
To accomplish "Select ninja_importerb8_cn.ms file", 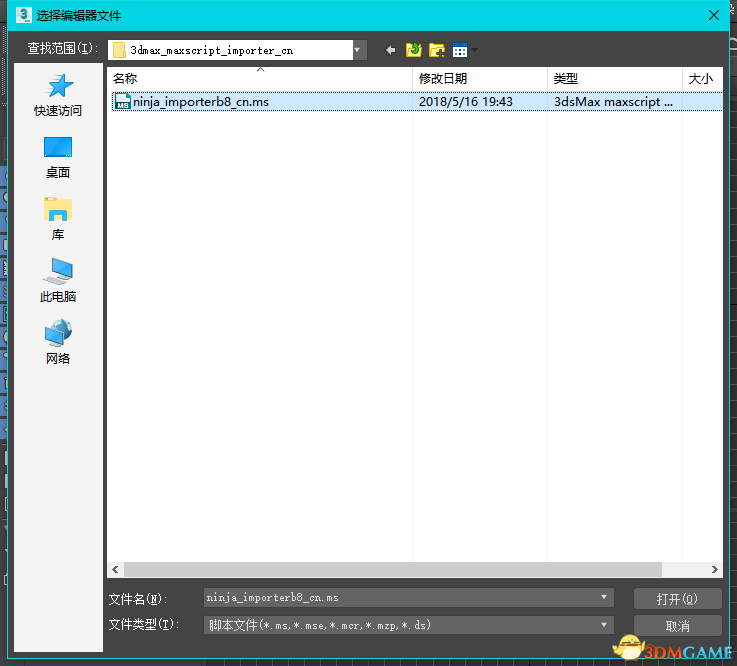I will pos(201,101).
